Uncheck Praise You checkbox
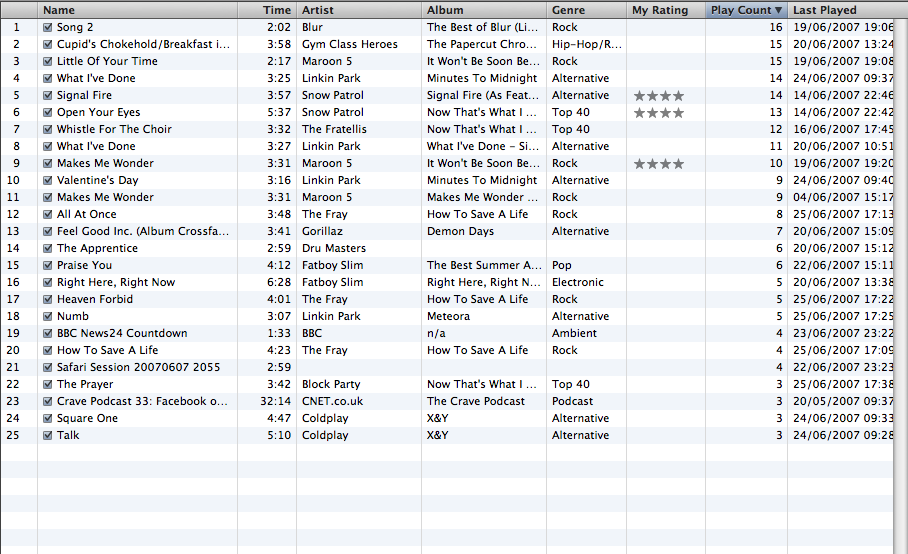This screenshot has height=554, width=908. (x=47, y=265)
